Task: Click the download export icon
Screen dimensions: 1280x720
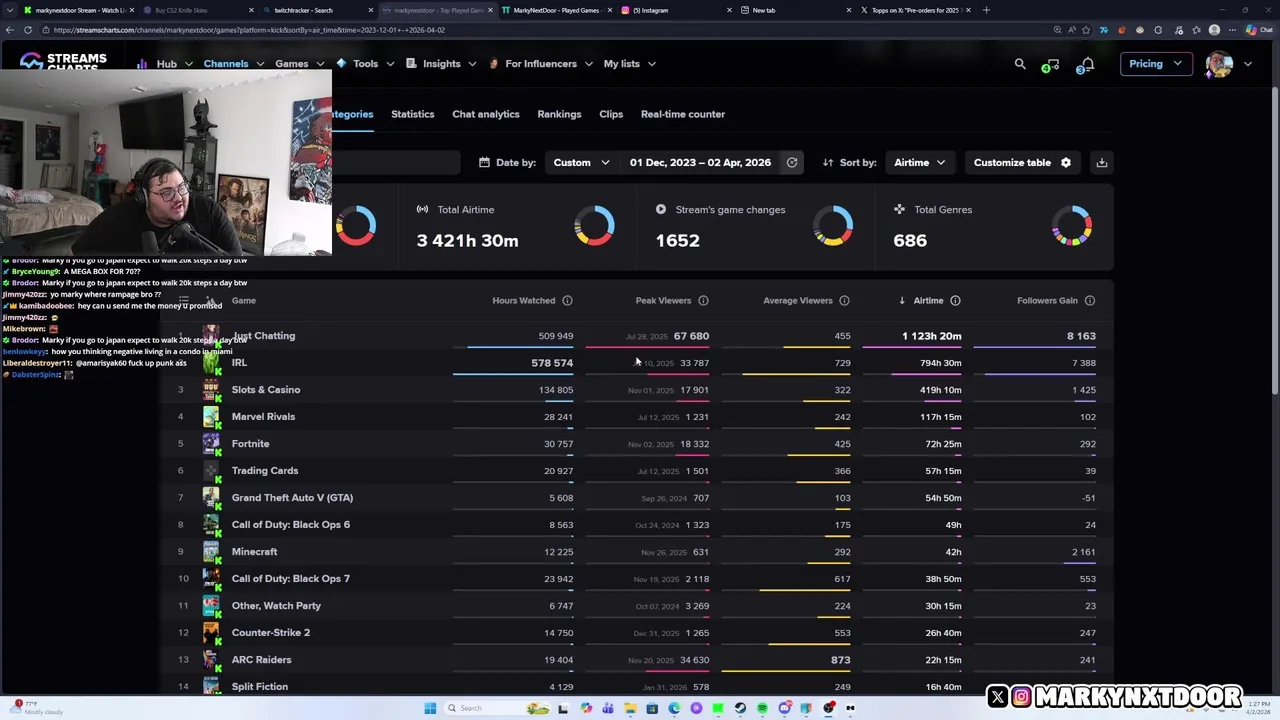Action: [1101, 162]
